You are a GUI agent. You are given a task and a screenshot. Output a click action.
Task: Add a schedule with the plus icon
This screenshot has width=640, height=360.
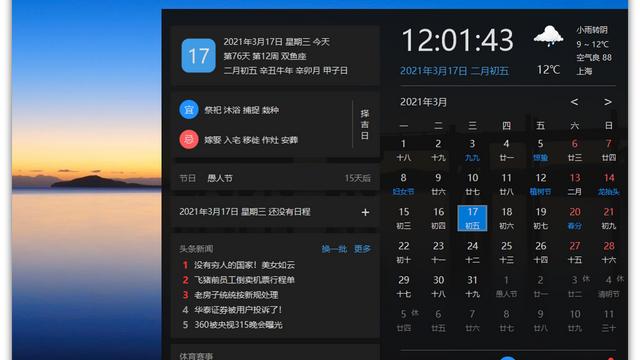point(365,212)
